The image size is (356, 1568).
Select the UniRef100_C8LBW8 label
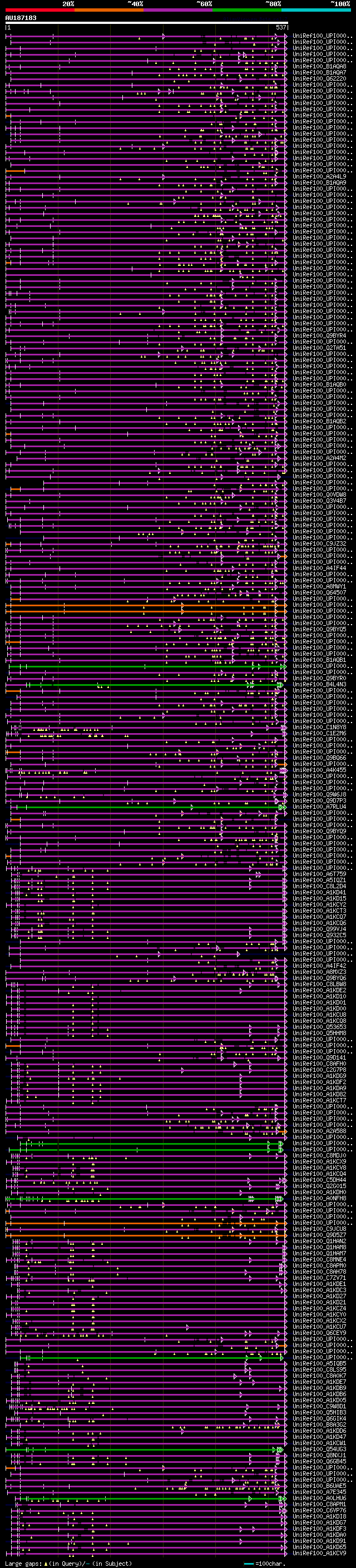(x=319, y=985)
